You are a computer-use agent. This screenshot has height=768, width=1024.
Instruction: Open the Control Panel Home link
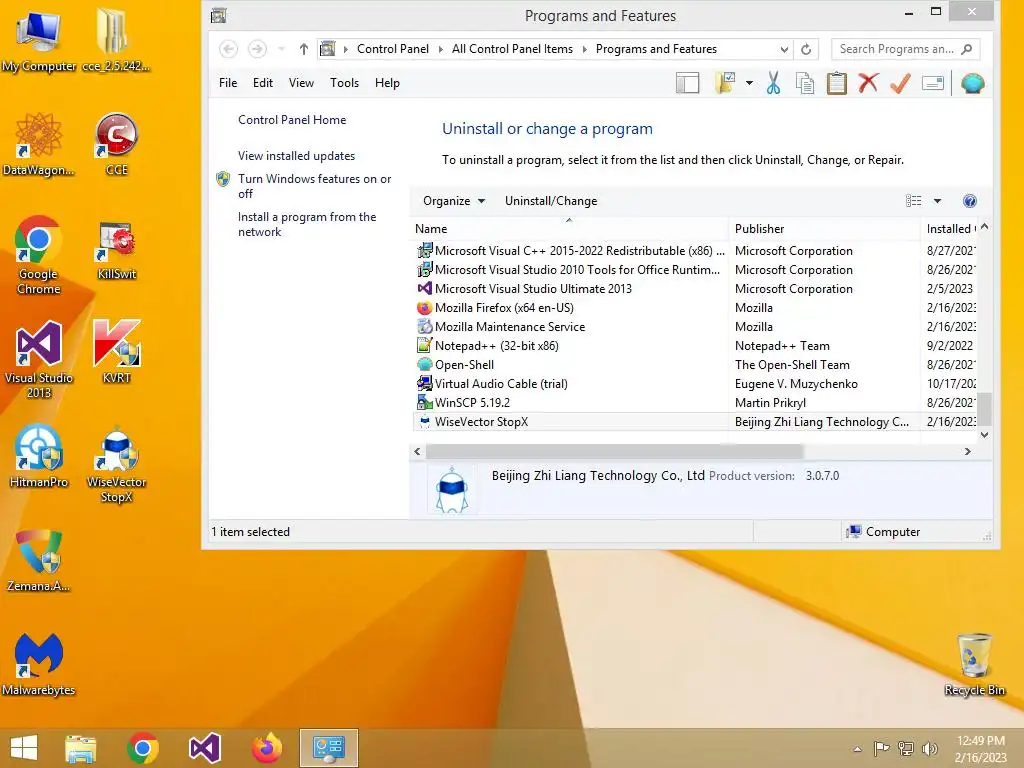[x=292, y=120]
